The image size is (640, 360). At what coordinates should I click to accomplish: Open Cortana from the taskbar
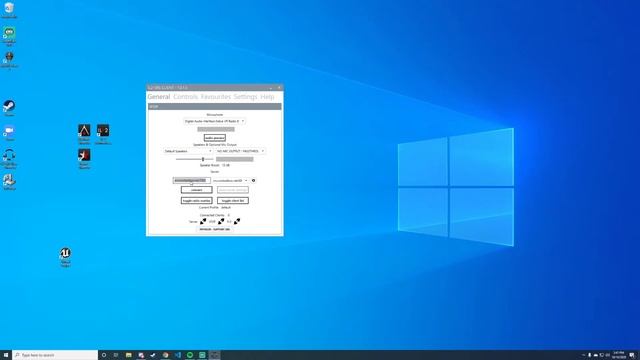104,355
